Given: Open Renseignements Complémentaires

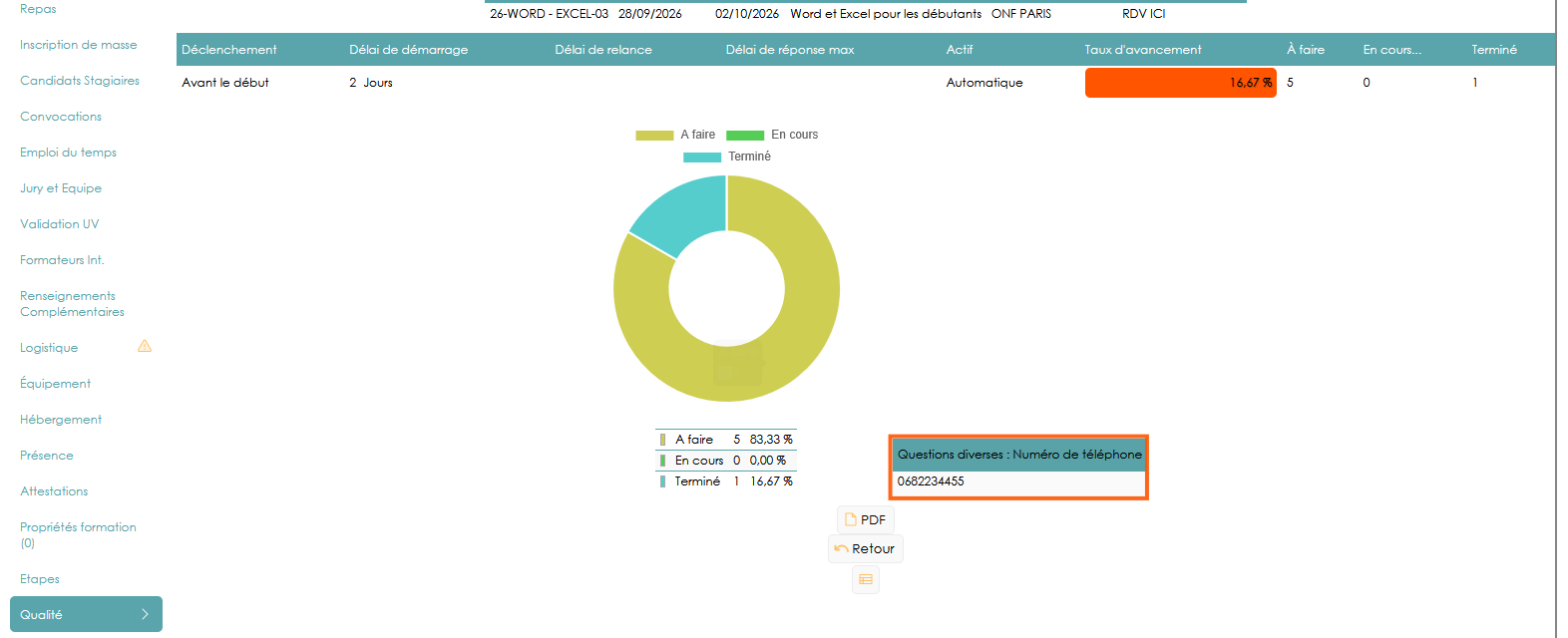Looking at the screenshot, I should (72, 304).
